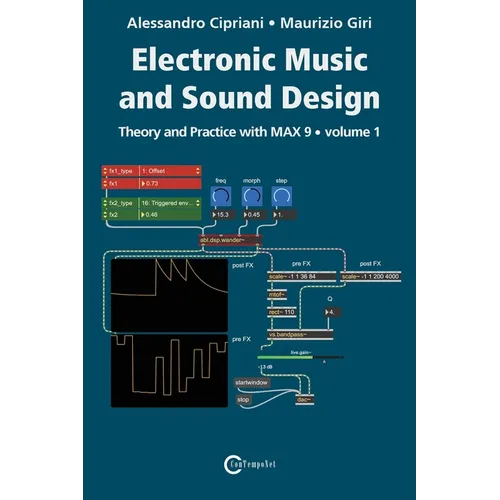The height and width of the screenshot is (500, 500).
Task: Click the fx2_type parameter label
Action: [x=121, y=203]
